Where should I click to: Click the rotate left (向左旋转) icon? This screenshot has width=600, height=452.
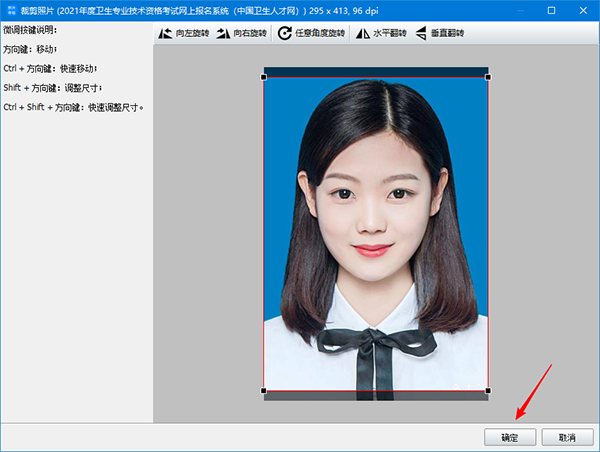click(166, 33)
